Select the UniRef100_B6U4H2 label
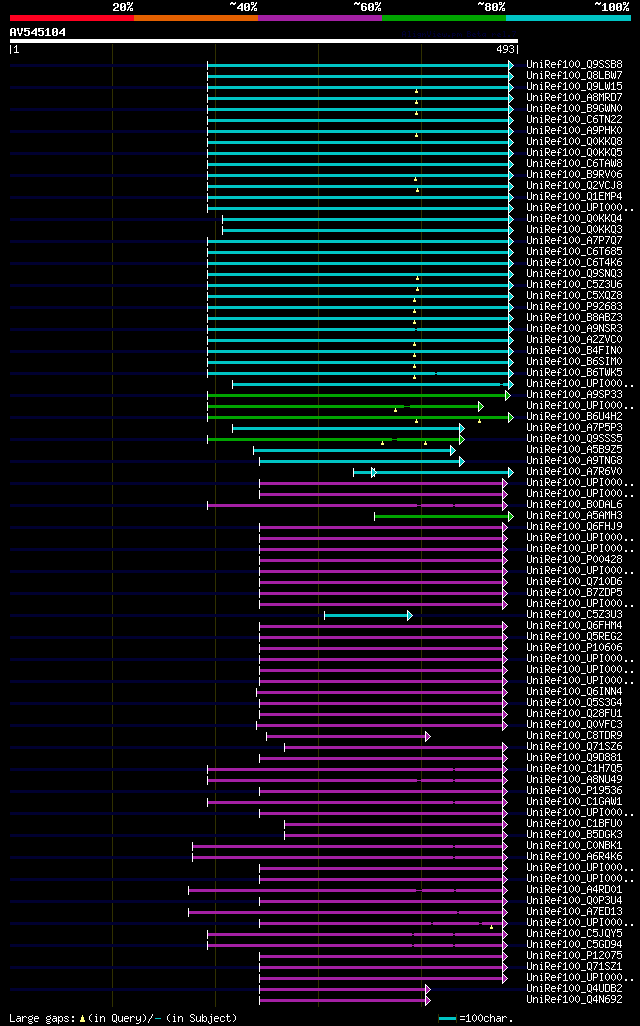The width and height of the screenshot is (640, 1026). [x=575, y=416]
